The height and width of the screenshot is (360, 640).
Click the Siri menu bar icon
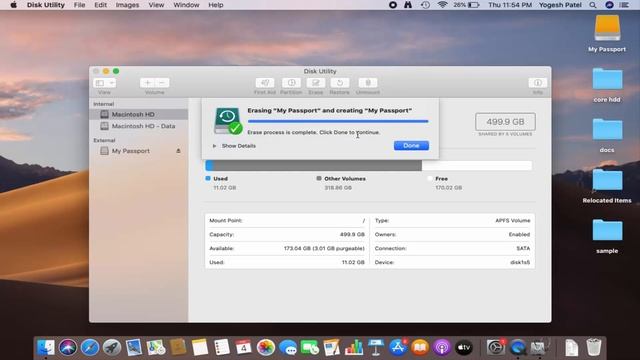(x=609, y=5)
